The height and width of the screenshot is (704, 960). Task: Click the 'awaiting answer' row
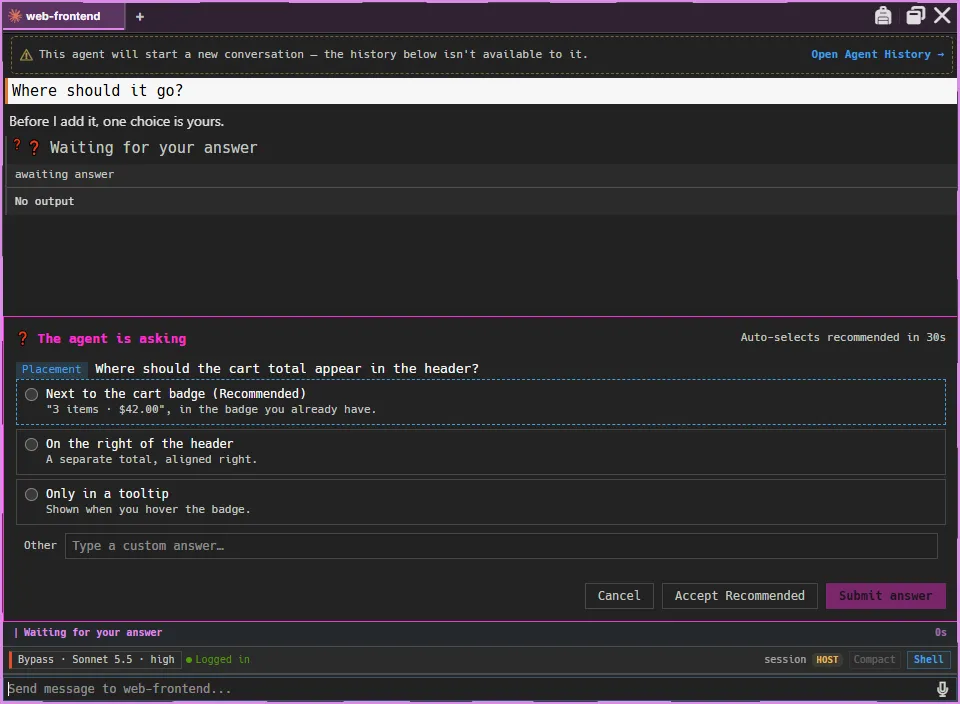[x=481, y=174]
